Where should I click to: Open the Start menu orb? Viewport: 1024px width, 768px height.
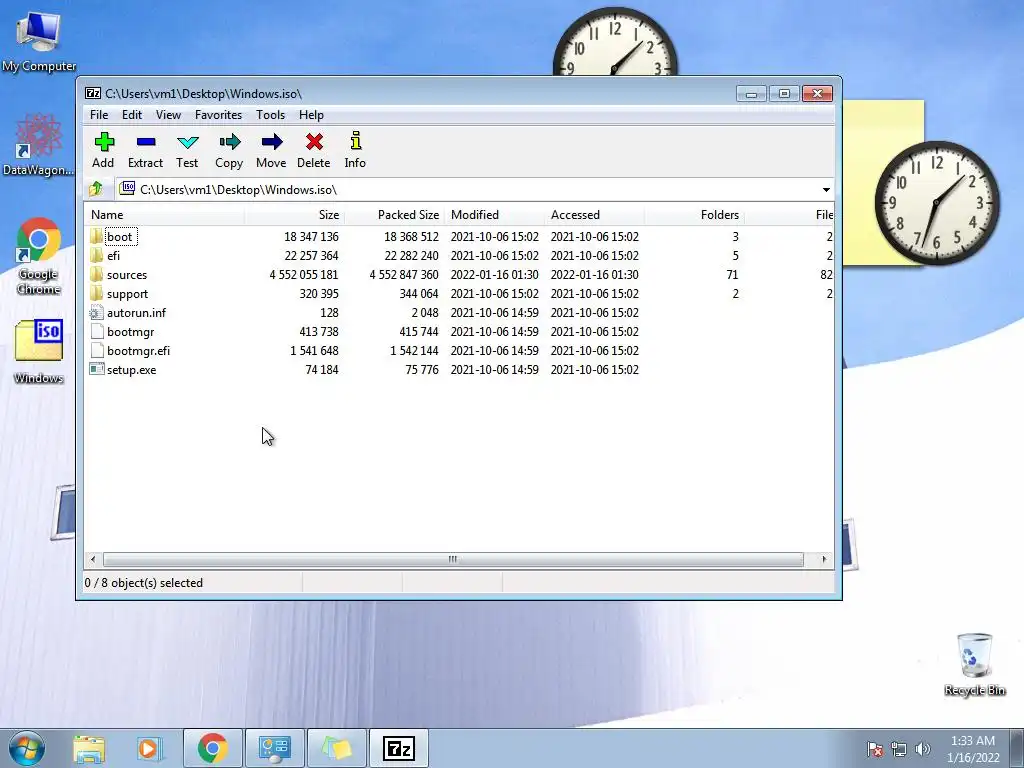[27, 748]
